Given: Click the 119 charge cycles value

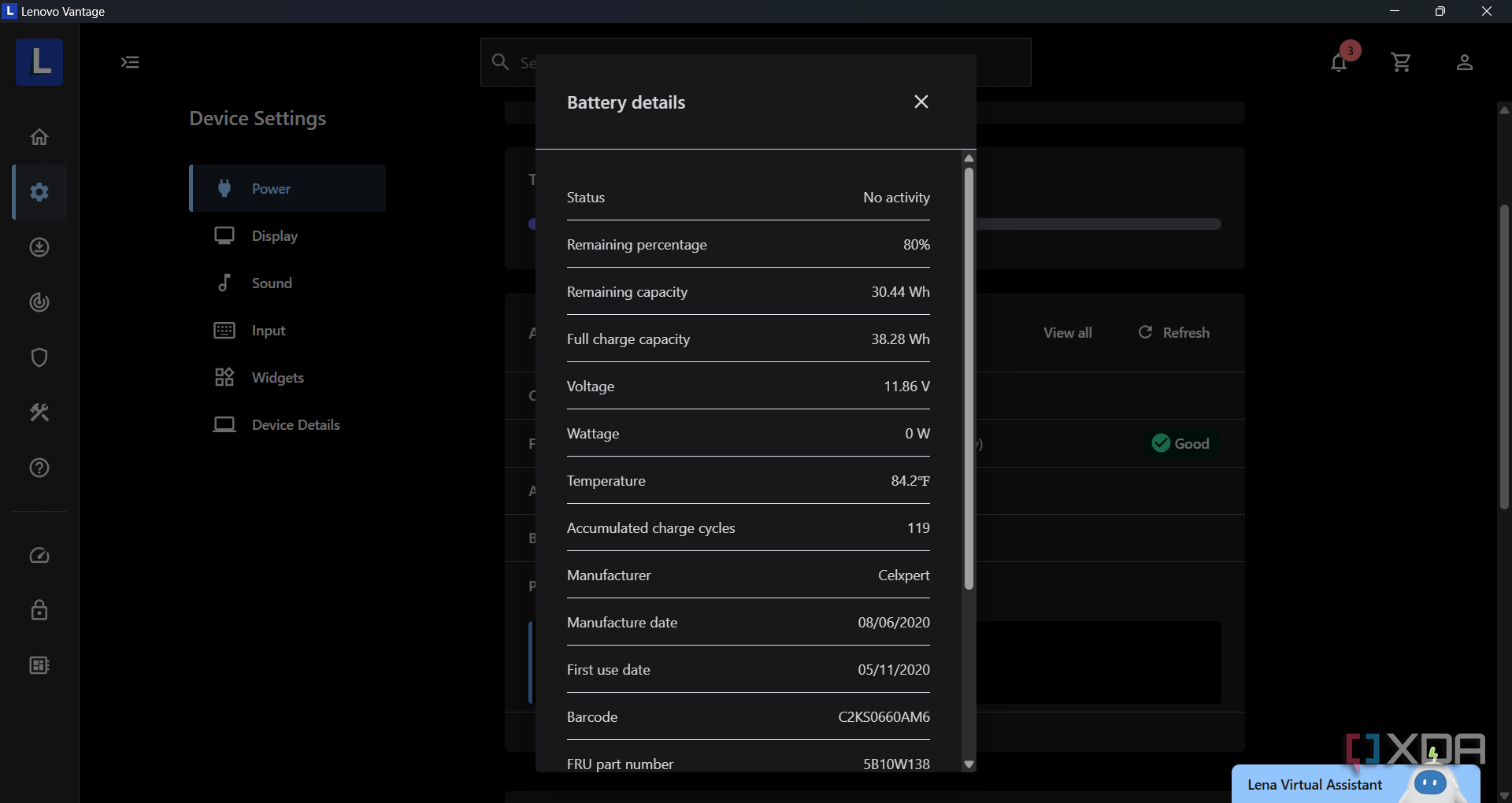Looking at the screenshot, I should [918, 527].
